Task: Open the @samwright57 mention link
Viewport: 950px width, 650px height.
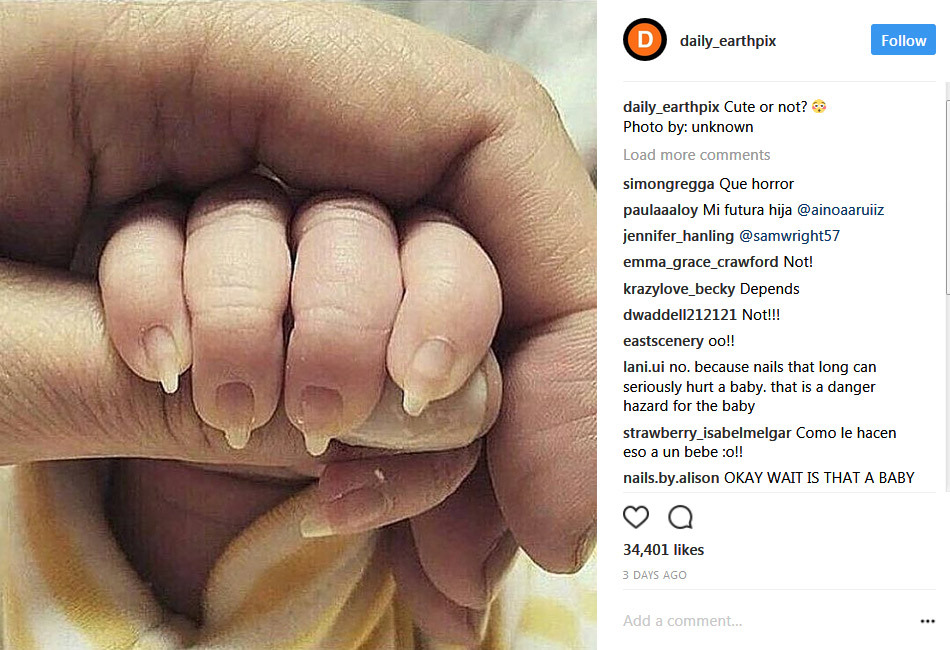Action: click(789, 236)
